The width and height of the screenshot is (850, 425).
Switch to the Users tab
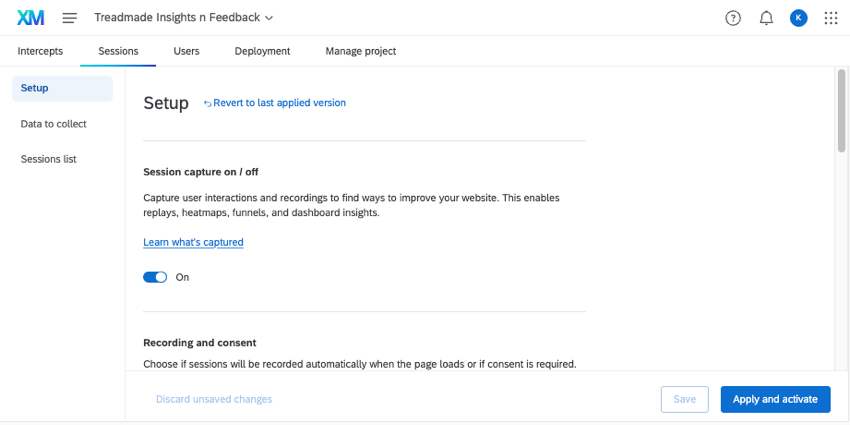(186, 51)
